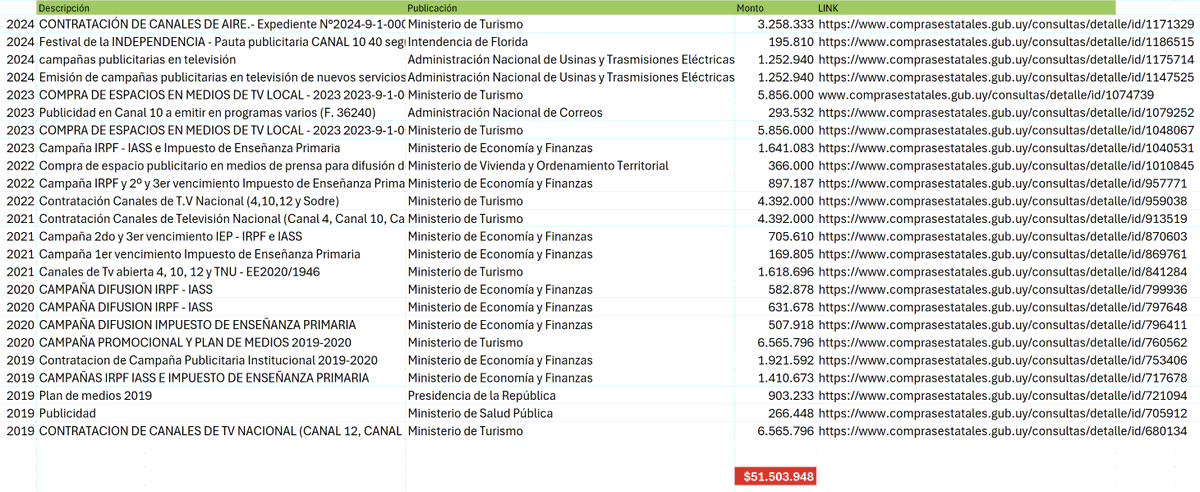Select the amount cell 705.610
Screen dimensions: 1200x492
point(775,237)
